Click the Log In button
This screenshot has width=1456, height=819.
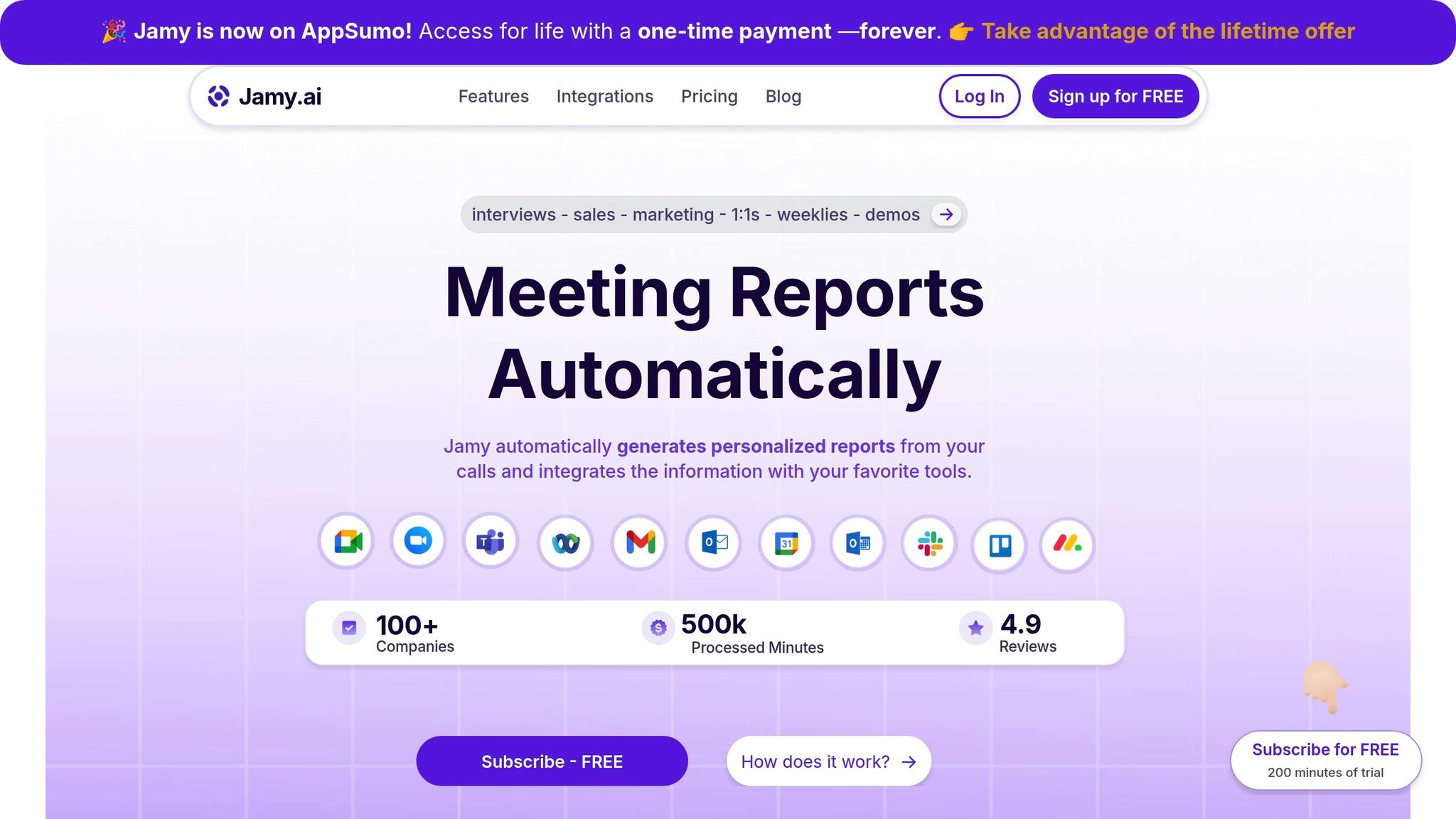tap(980, 96)
